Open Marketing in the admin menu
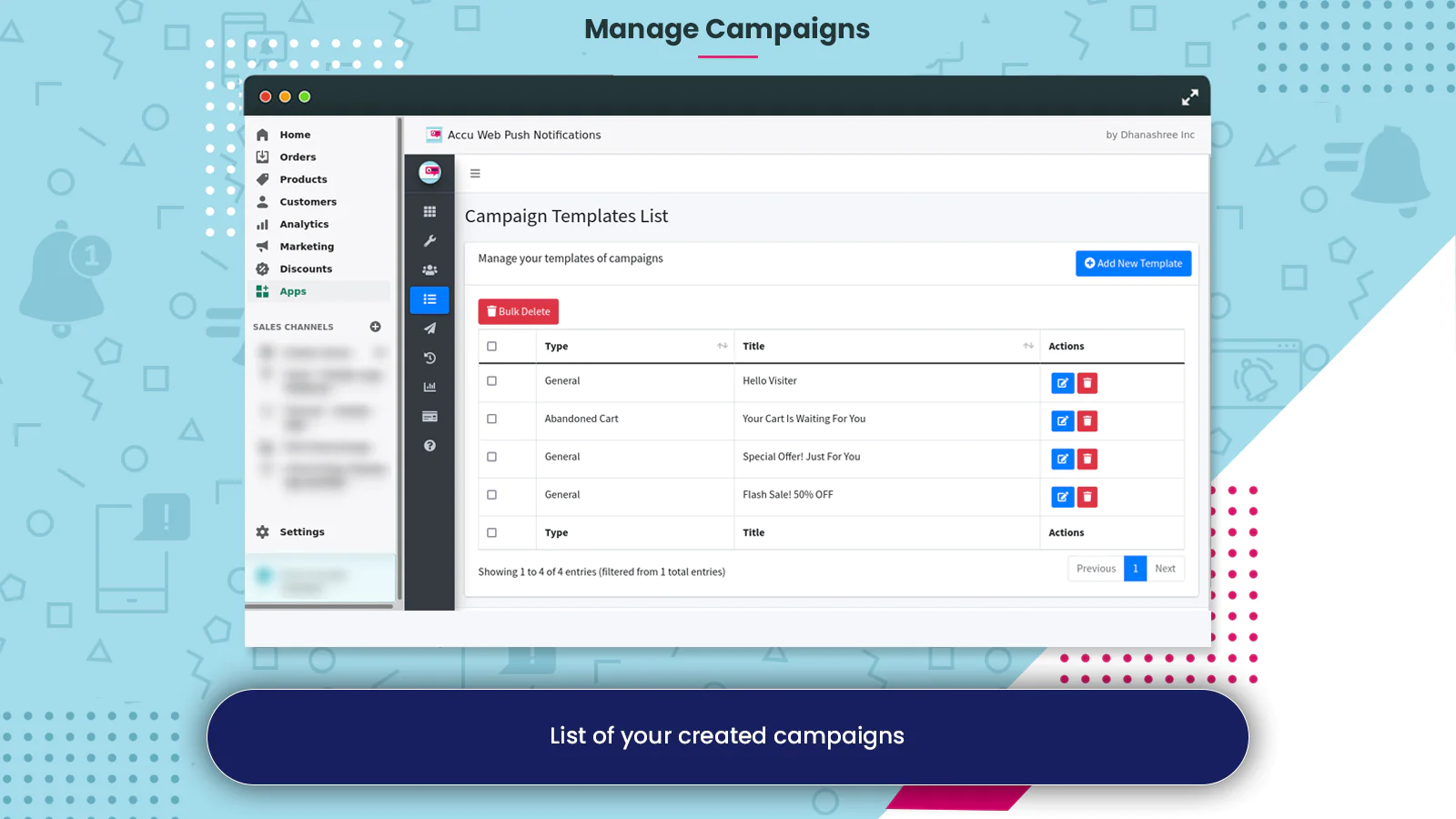Viewport: 1456px width, 819px height. [307, 247]
